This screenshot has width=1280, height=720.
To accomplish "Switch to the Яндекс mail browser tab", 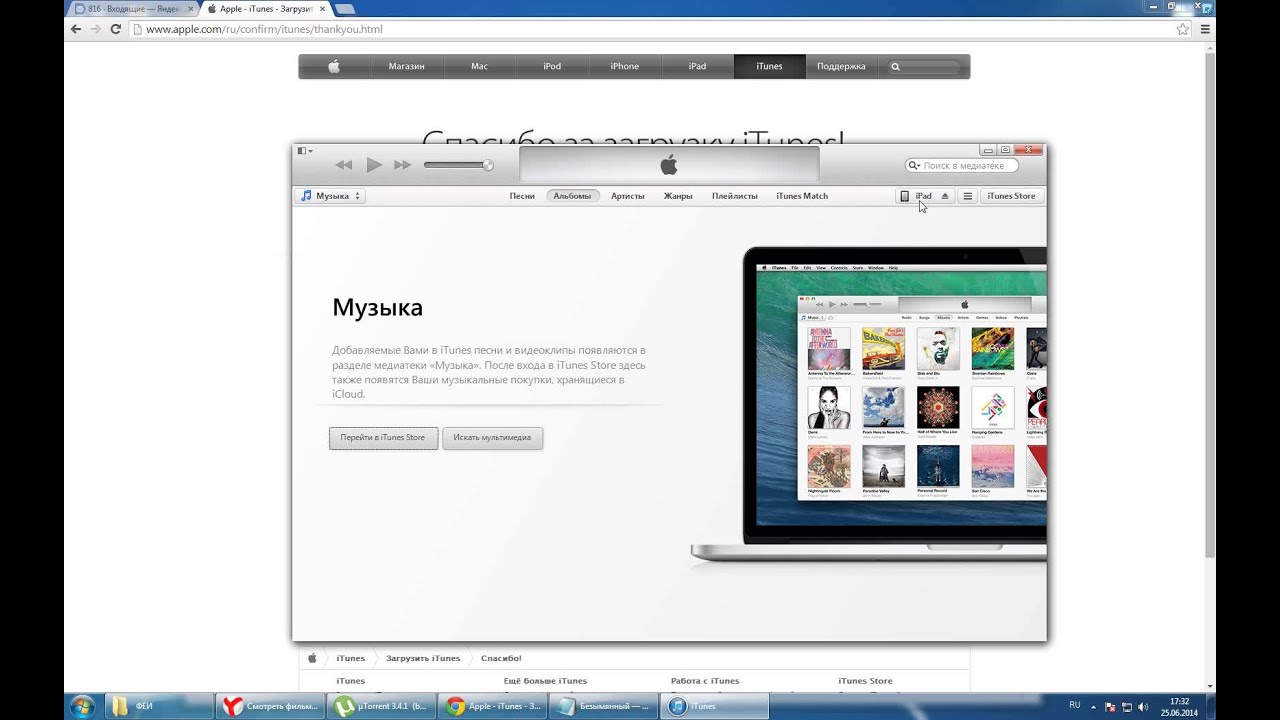I will click(133, 9).
